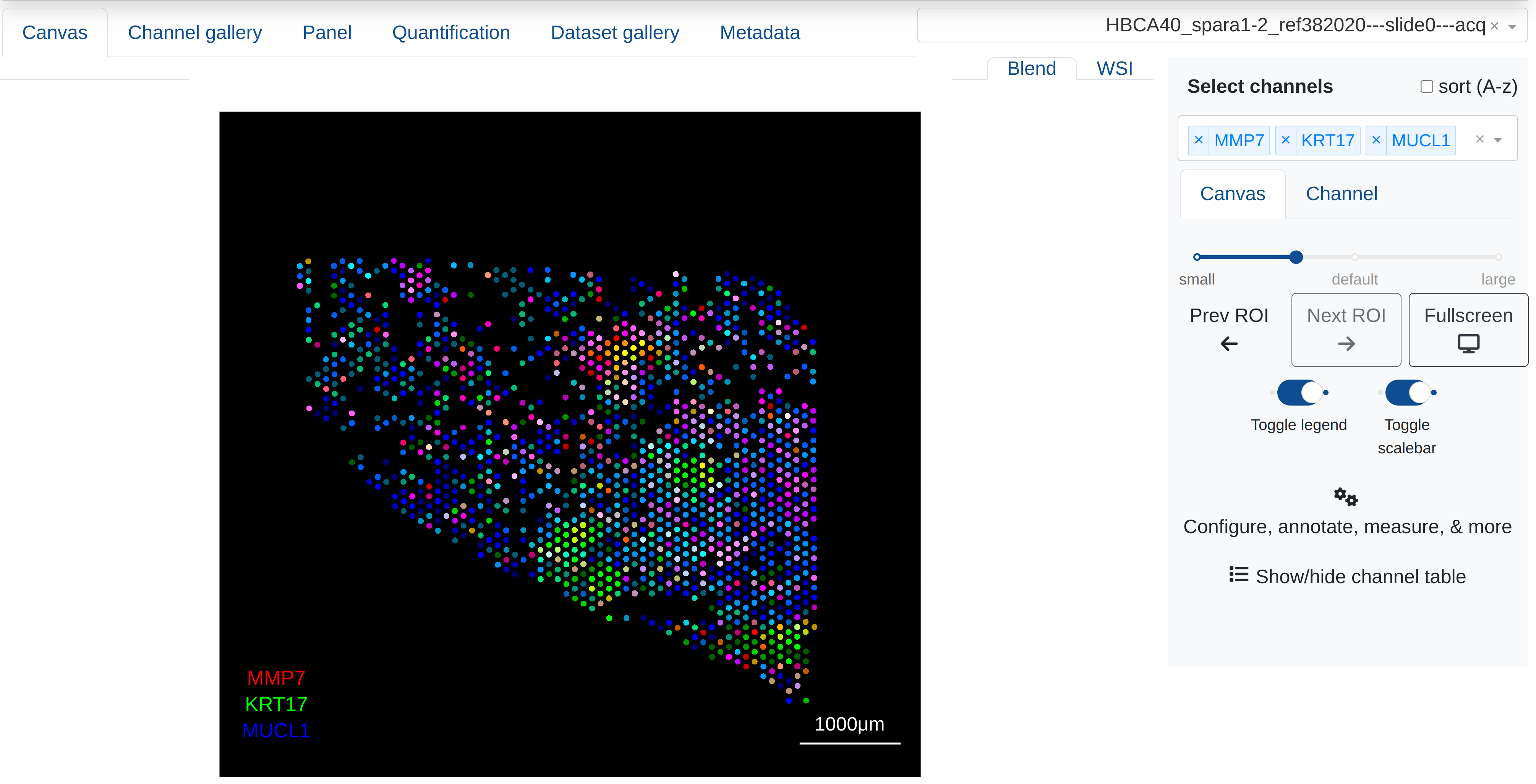1536x784 pixels.
Task: Remove the MMP7 channel tag
Action: [1199, 140]
